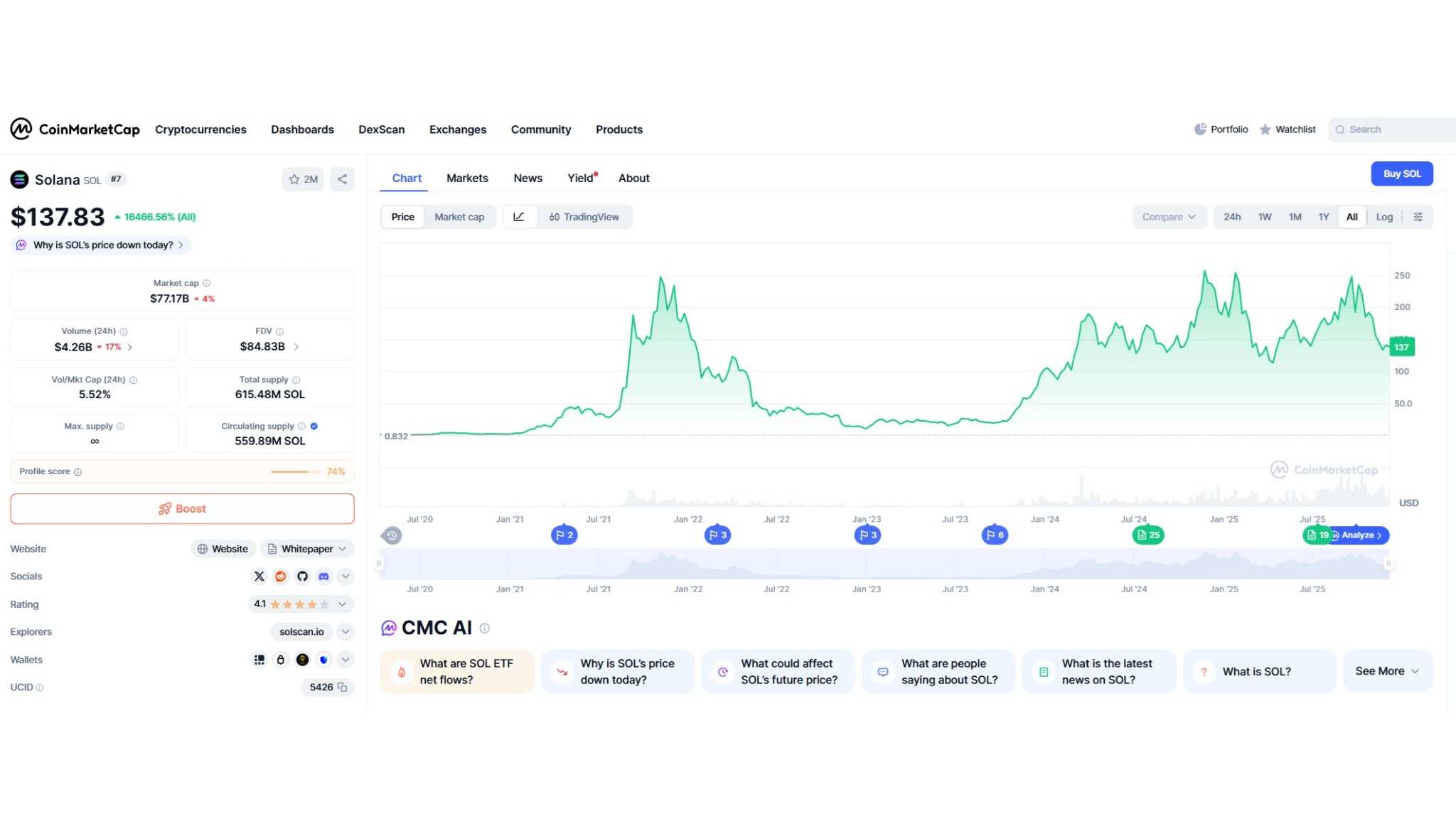The image size is (1456, 819).
Task: Click the share icon beside Solana
Action: tap(342, 179)
